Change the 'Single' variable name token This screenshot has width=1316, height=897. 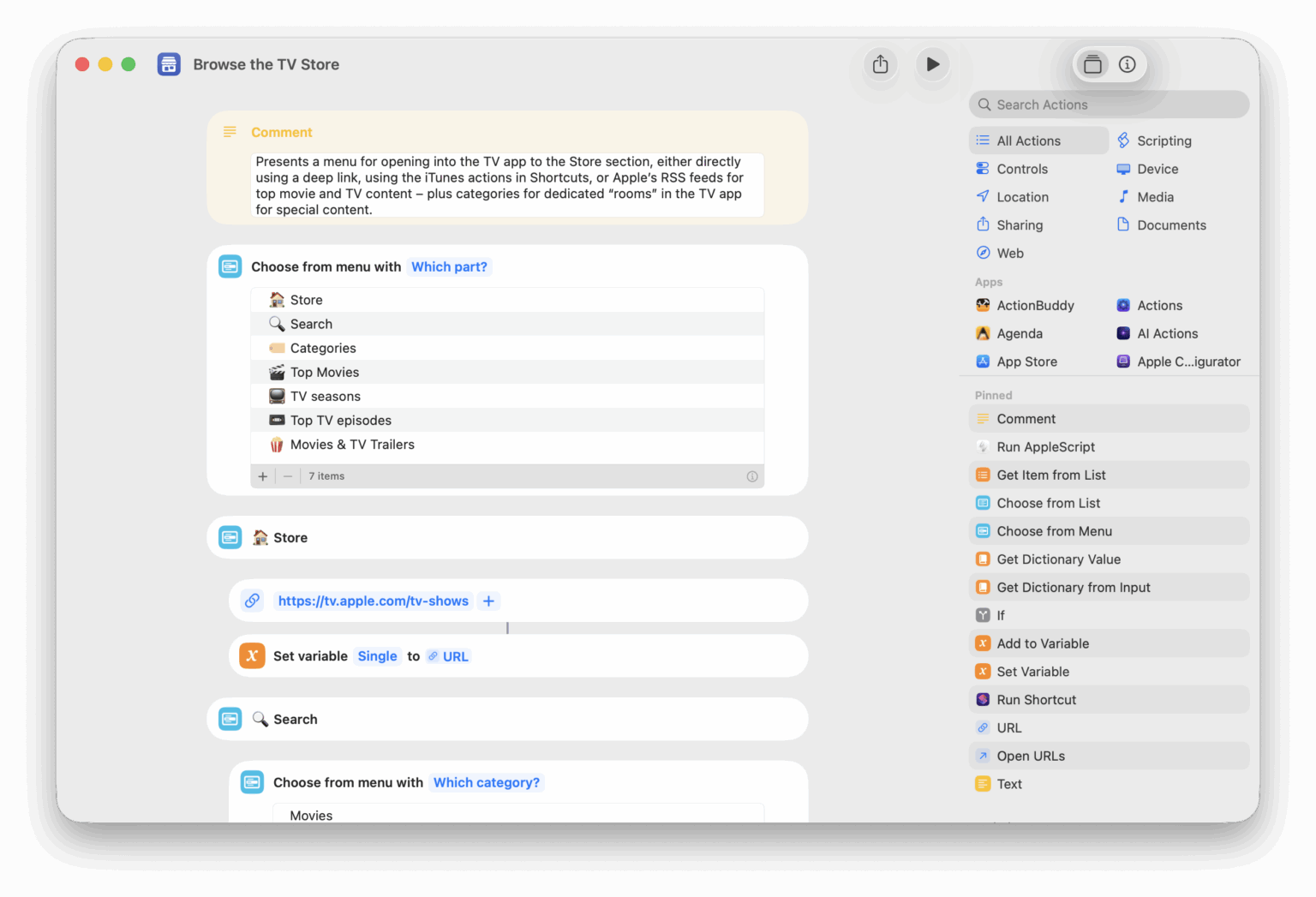[377, 656]
